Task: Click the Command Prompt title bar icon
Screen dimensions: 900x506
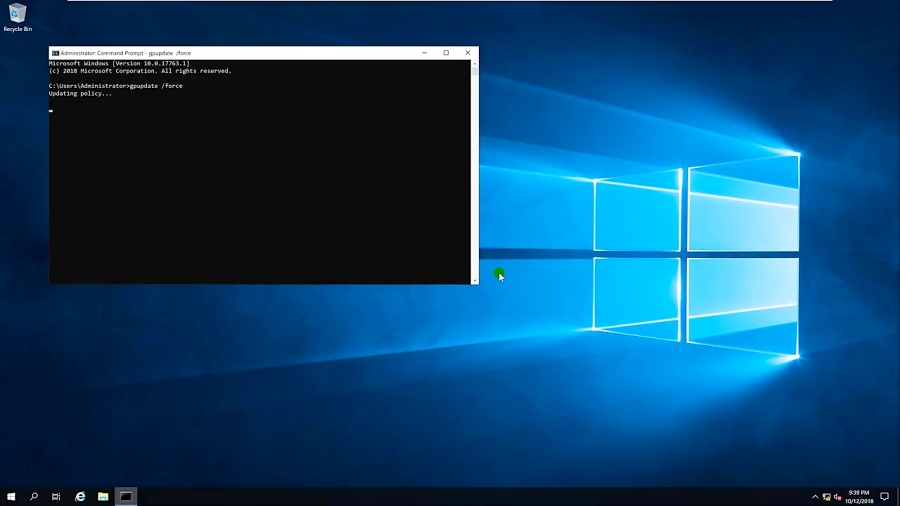Action: coord(55,53)
